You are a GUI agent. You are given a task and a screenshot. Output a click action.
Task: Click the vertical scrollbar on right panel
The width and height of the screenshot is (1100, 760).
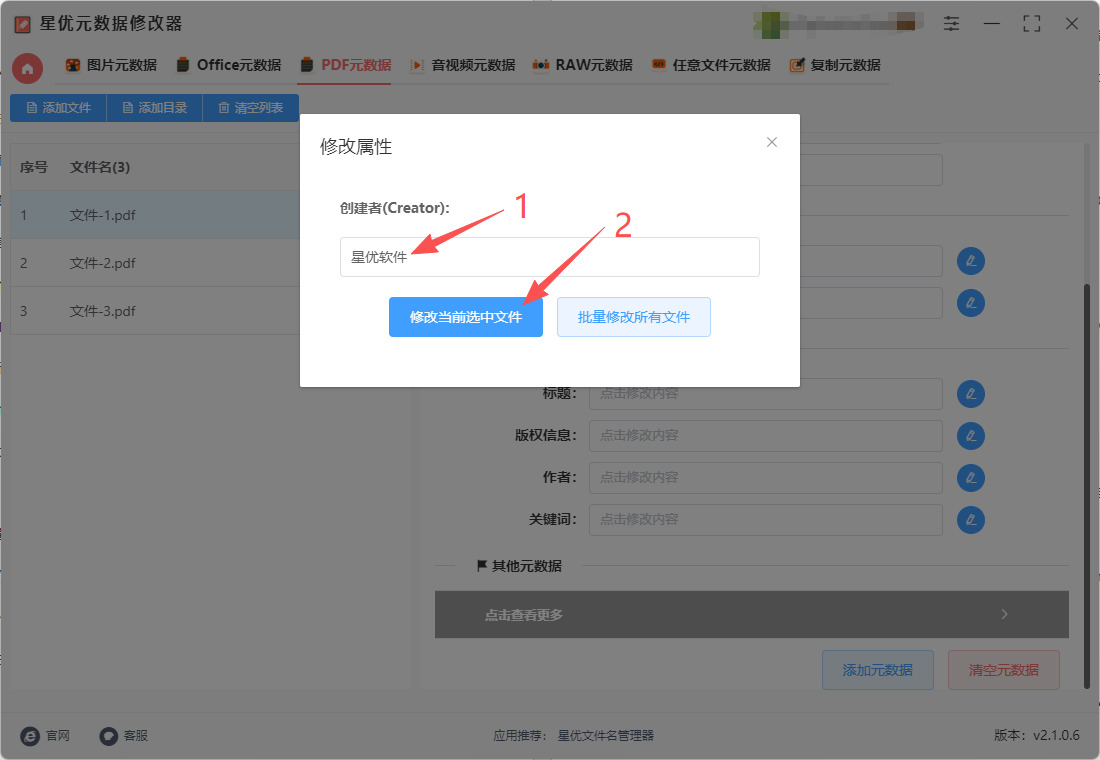click(x=1087, y=484)
